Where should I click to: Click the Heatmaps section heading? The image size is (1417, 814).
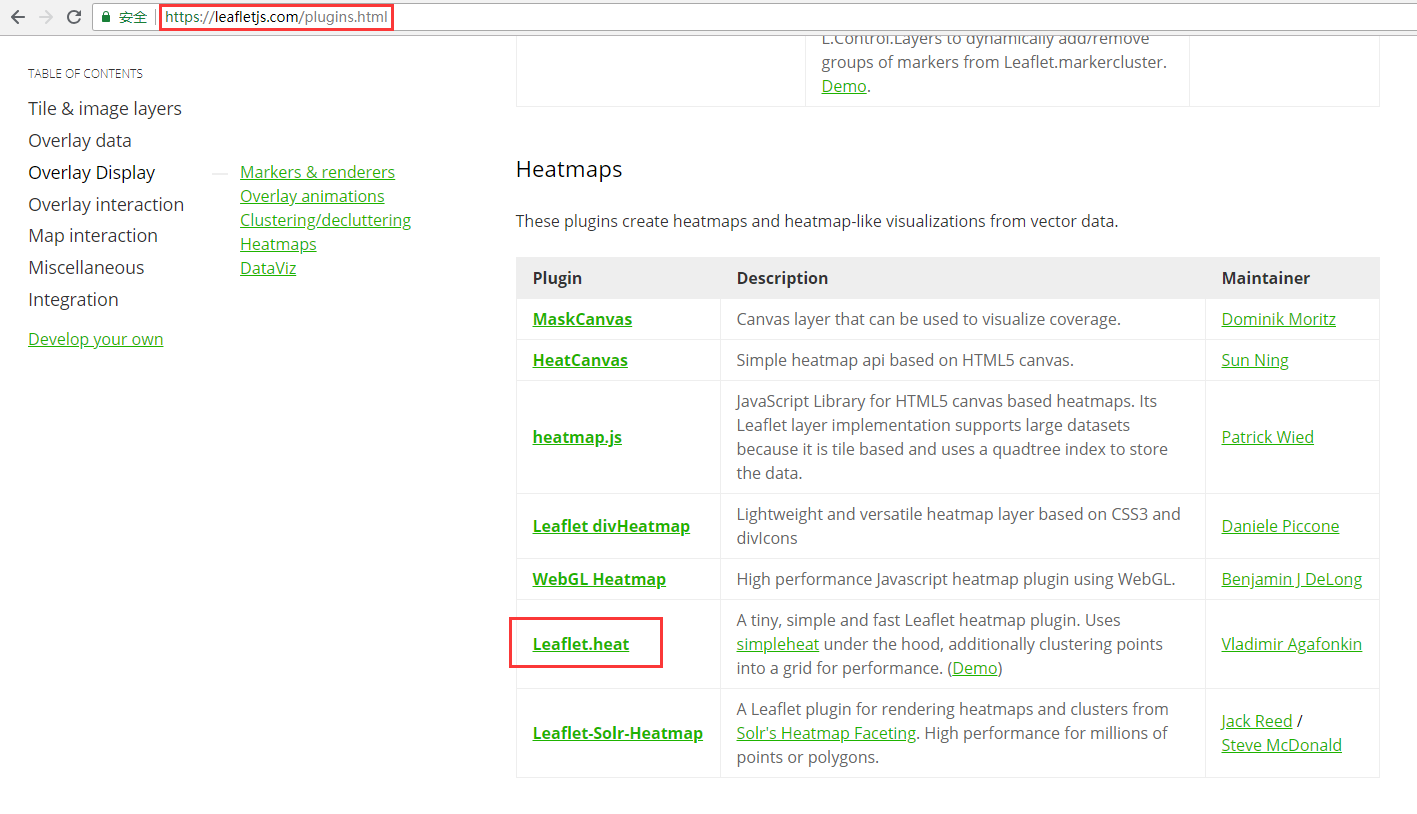click(569, 170)
